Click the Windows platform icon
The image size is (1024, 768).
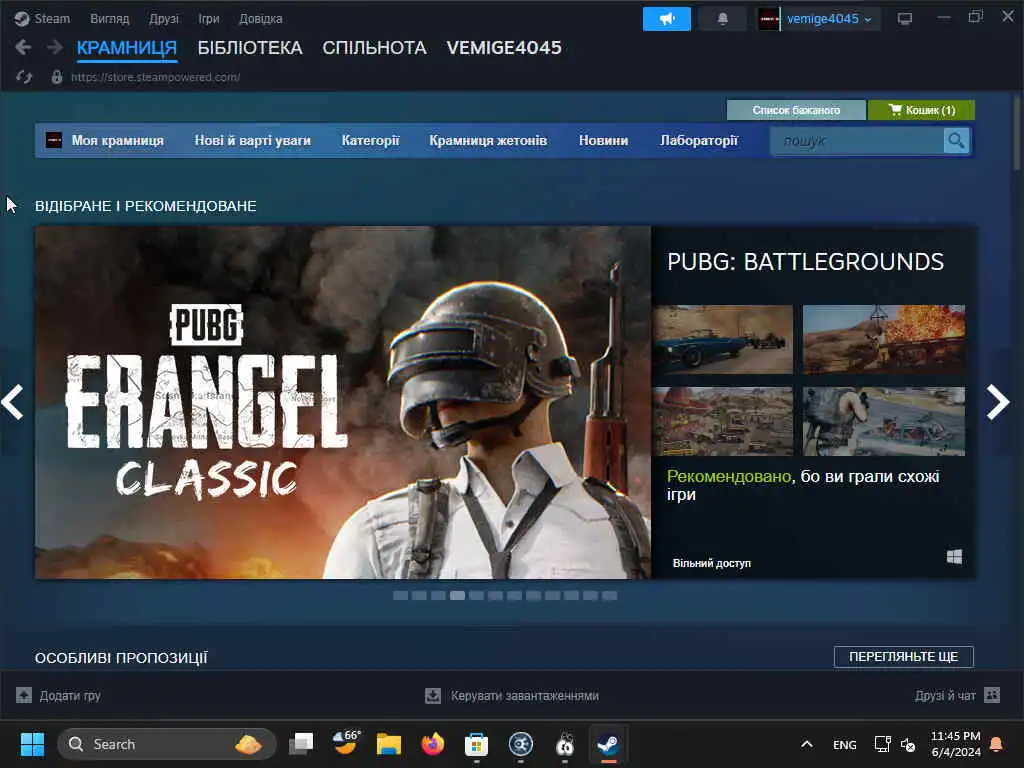click(954, 557)
